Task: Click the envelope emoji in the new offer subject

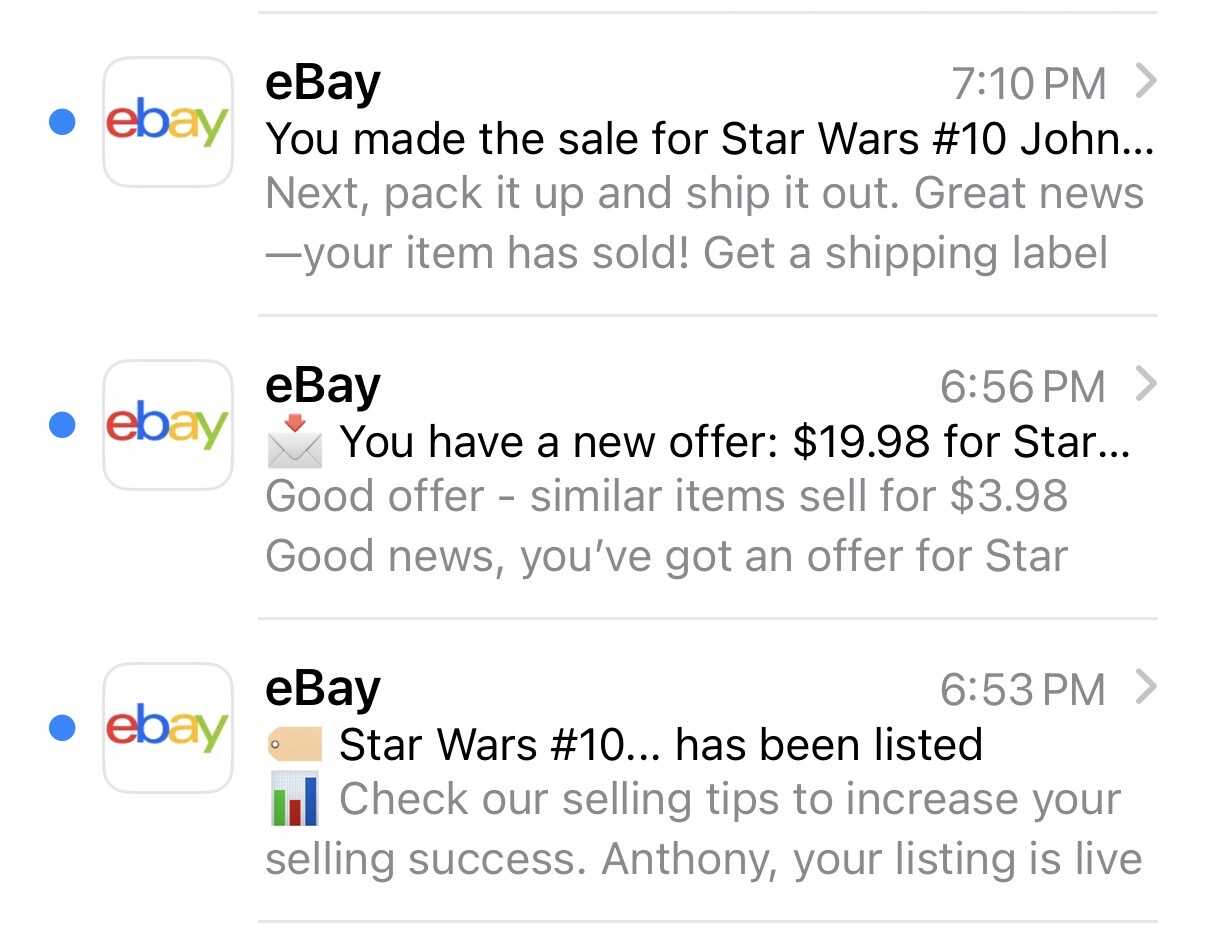Action: pos(295,444)
